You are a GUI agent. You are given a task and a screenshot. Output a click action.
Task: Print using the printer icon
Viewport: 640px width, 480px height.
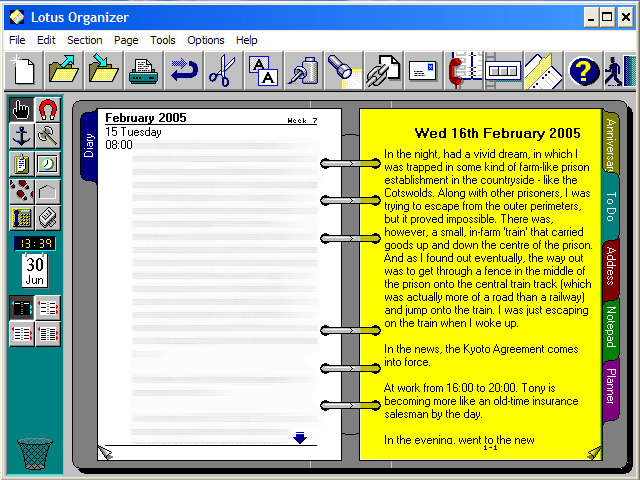tap(144, 71)
